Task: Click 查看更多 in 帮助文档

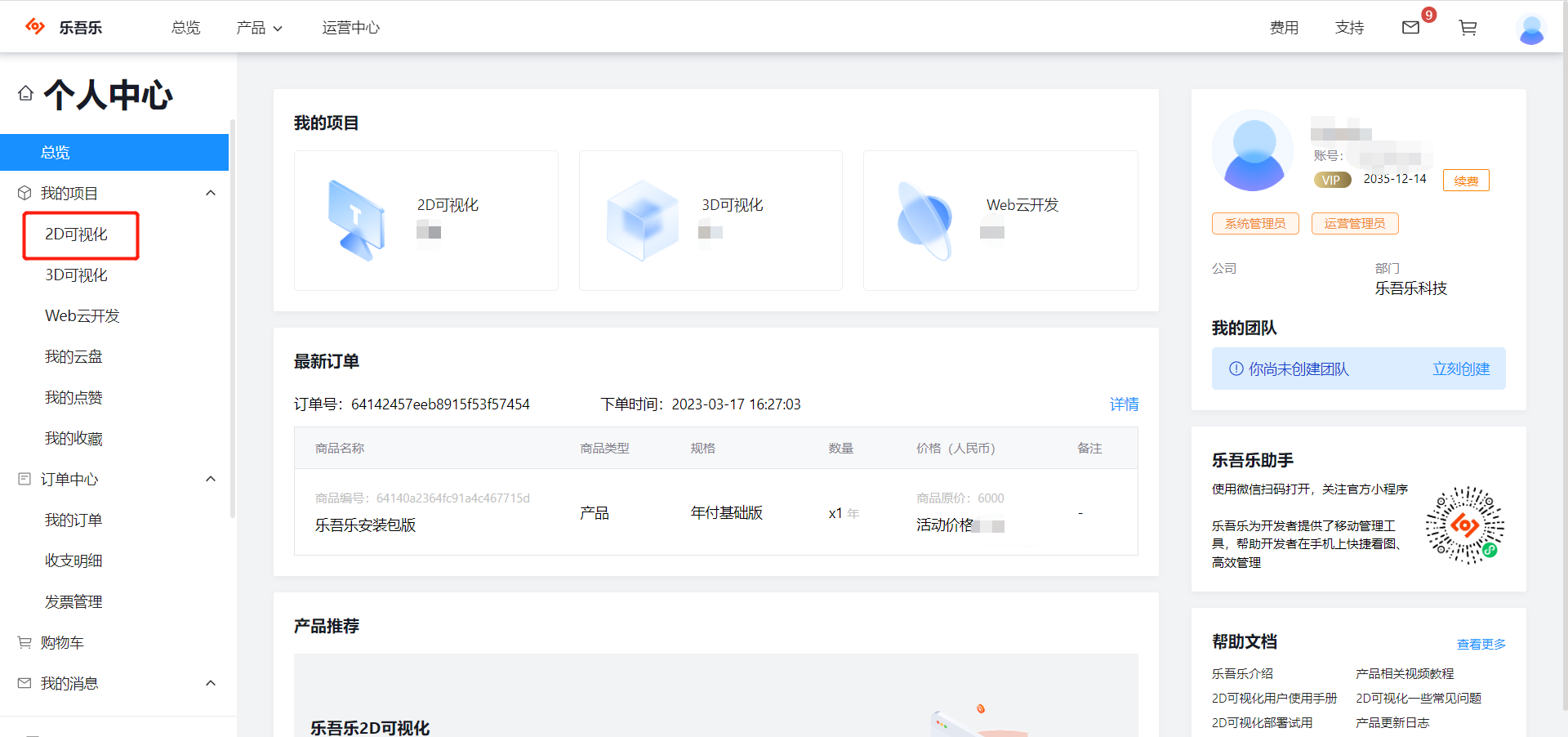Action: point(1481,644)
